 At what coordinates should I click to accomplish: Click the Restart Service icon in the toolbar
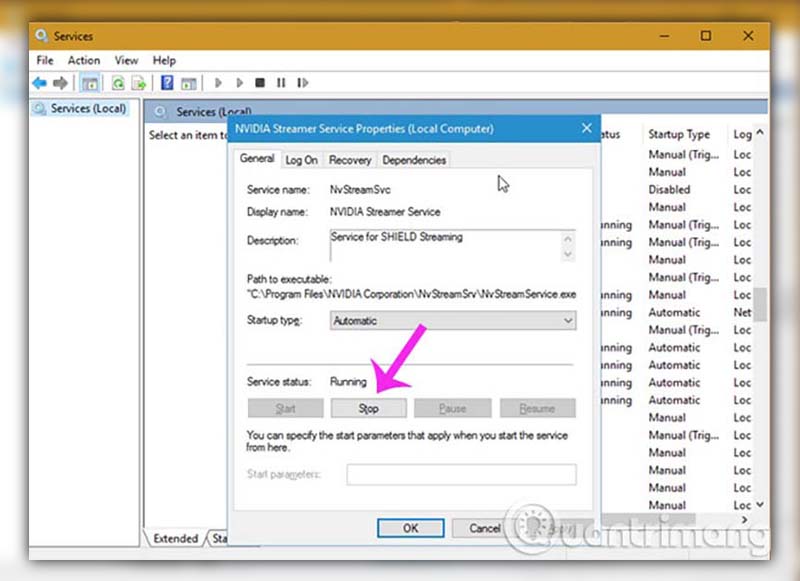[303, 82]
